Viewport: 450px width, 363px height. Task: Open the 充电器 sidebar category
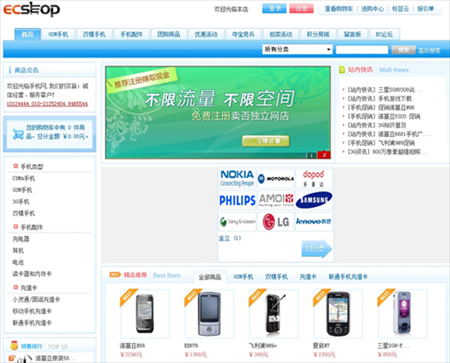[x=21, y=239]
